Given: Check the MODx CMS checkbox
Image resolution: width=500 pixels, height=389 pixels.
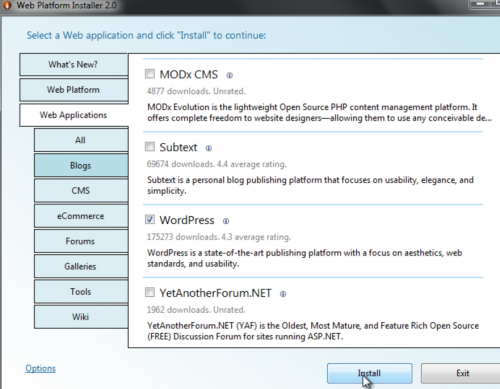Looking at the screenshot, I should (x=150, y=73).
